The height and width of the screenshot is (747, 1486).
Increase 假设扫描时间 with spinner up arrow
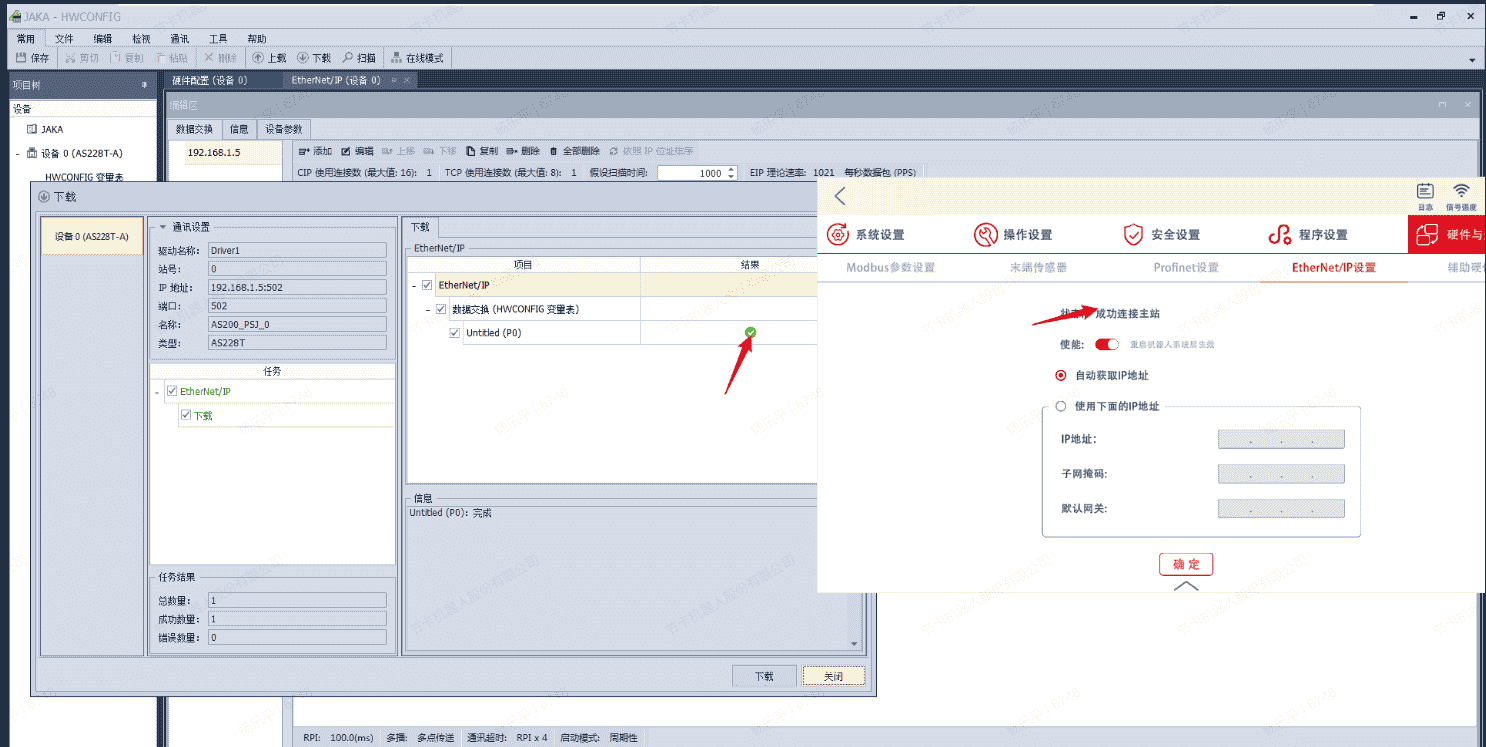[x=731, y=169]
